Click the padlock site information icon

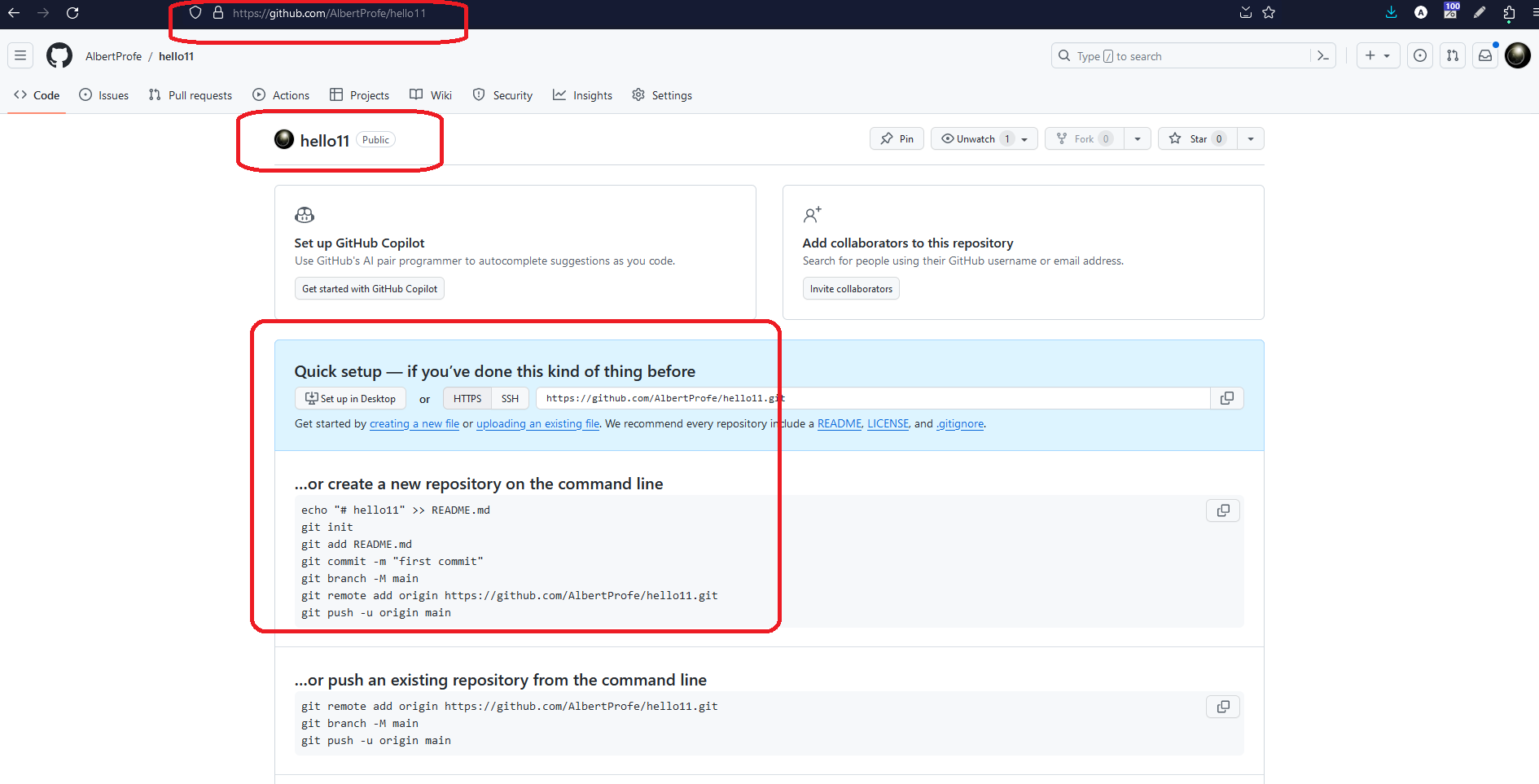[x=218, y=13]
